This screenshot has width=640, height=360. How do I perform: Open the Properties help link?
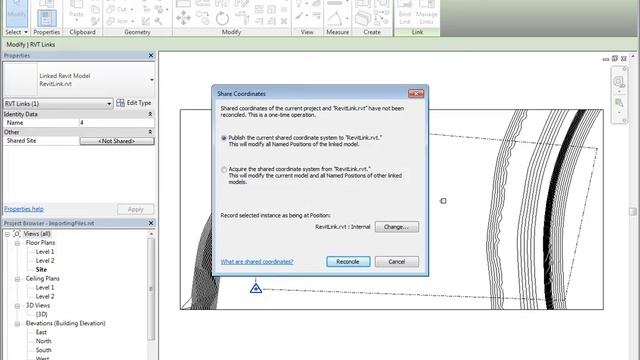tap(24, 209)
